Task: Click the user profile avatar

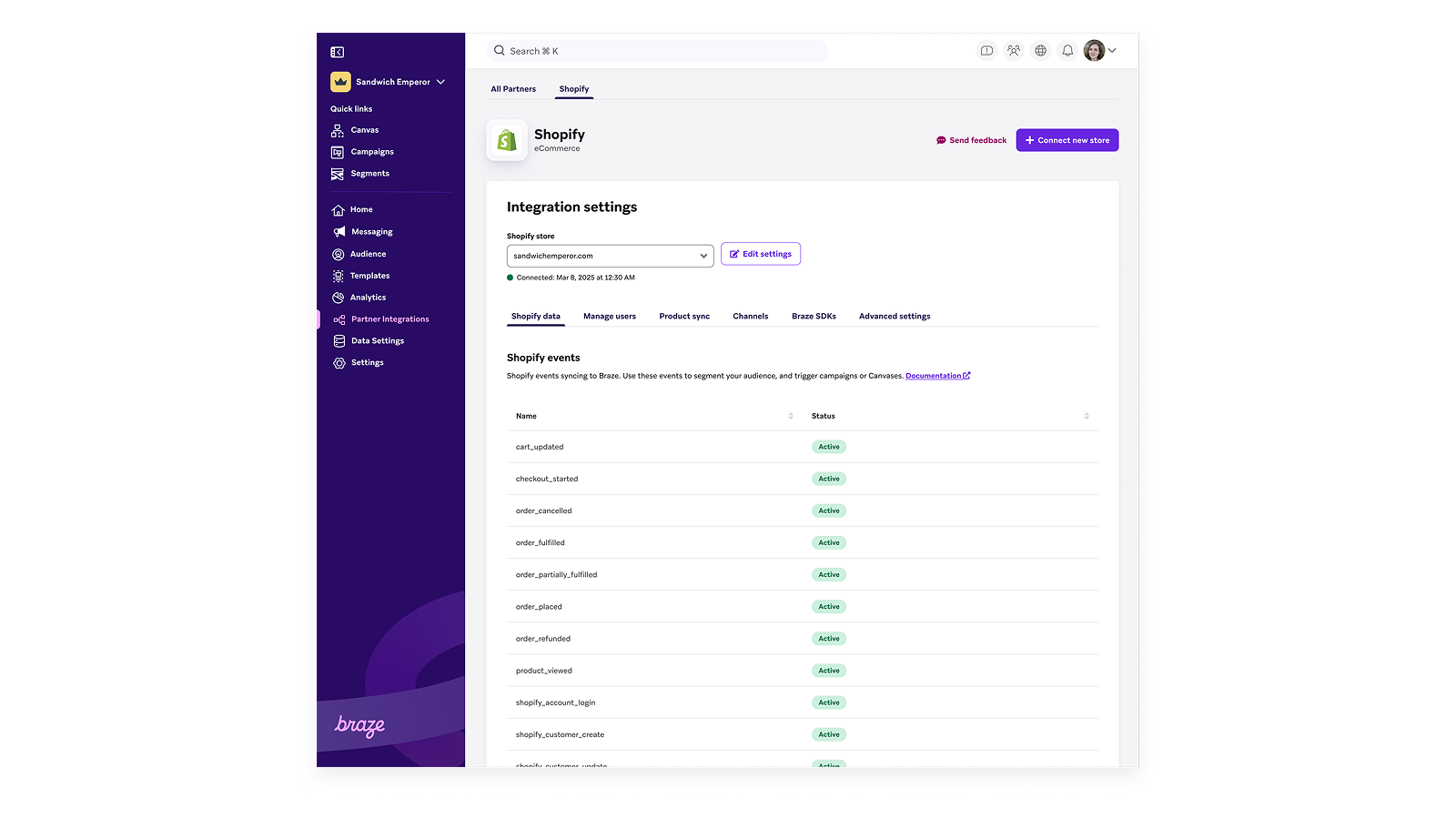Action: (1095, 51)
